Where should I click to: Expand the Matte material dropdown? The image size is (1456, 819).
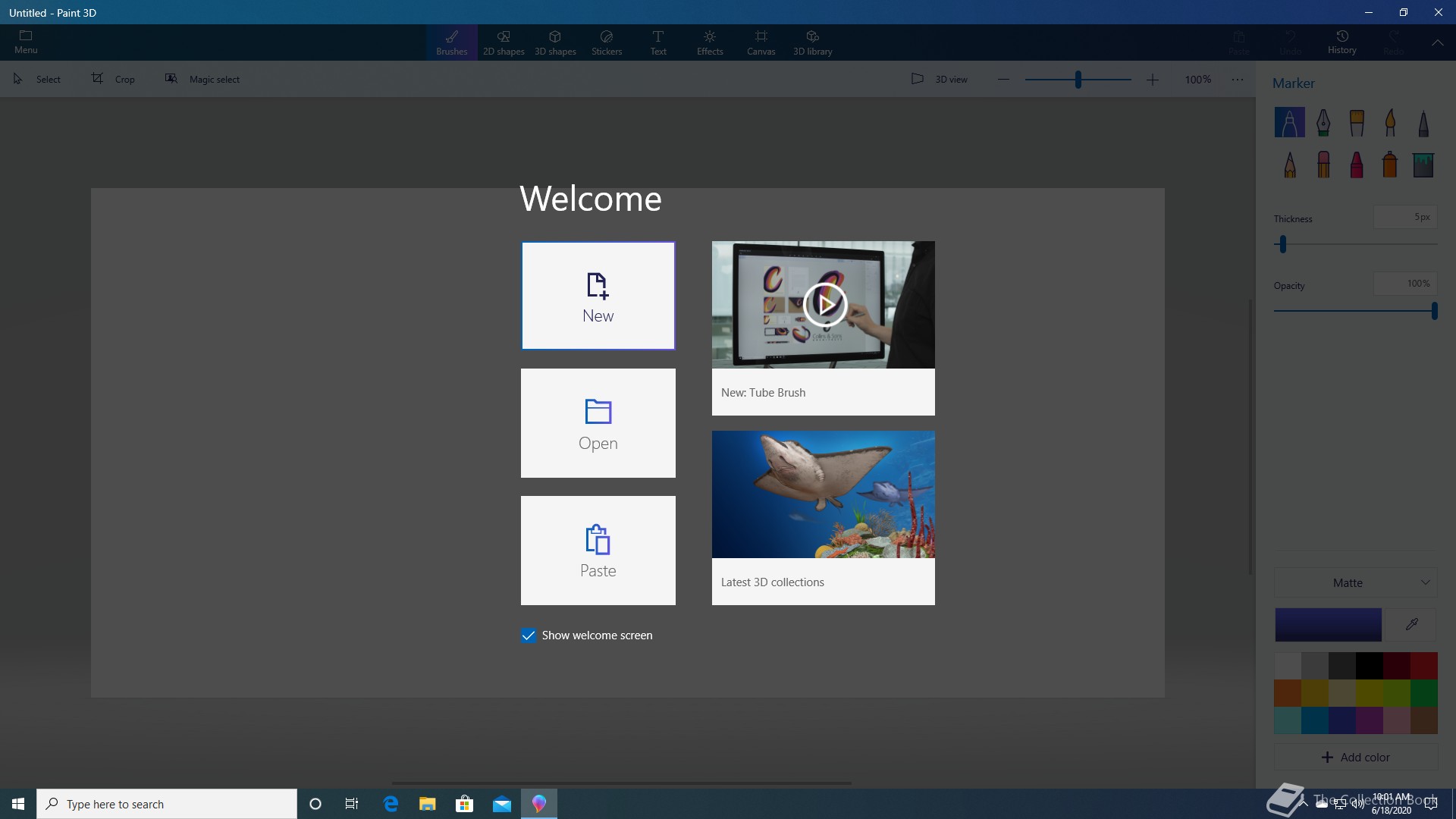point(1356,582)
